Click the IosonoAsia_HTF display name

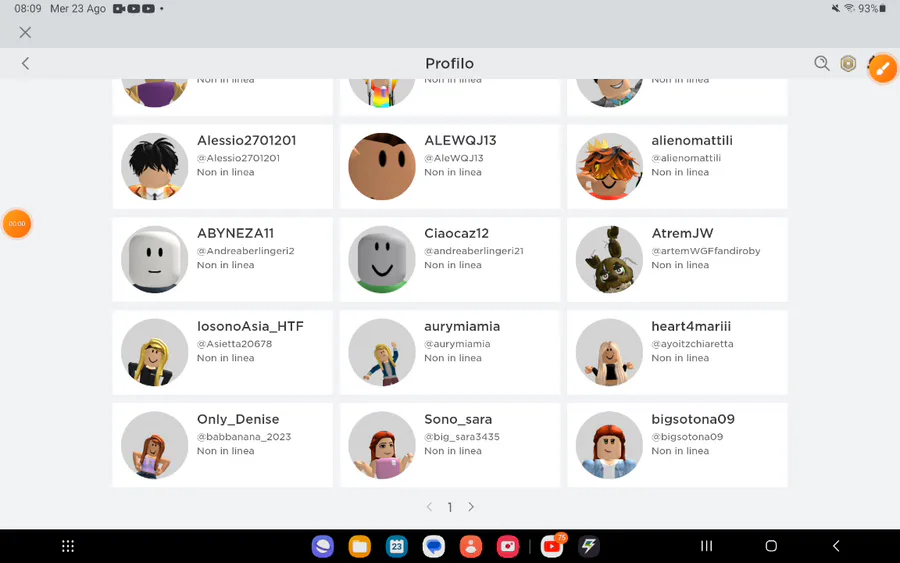[250, 327]
